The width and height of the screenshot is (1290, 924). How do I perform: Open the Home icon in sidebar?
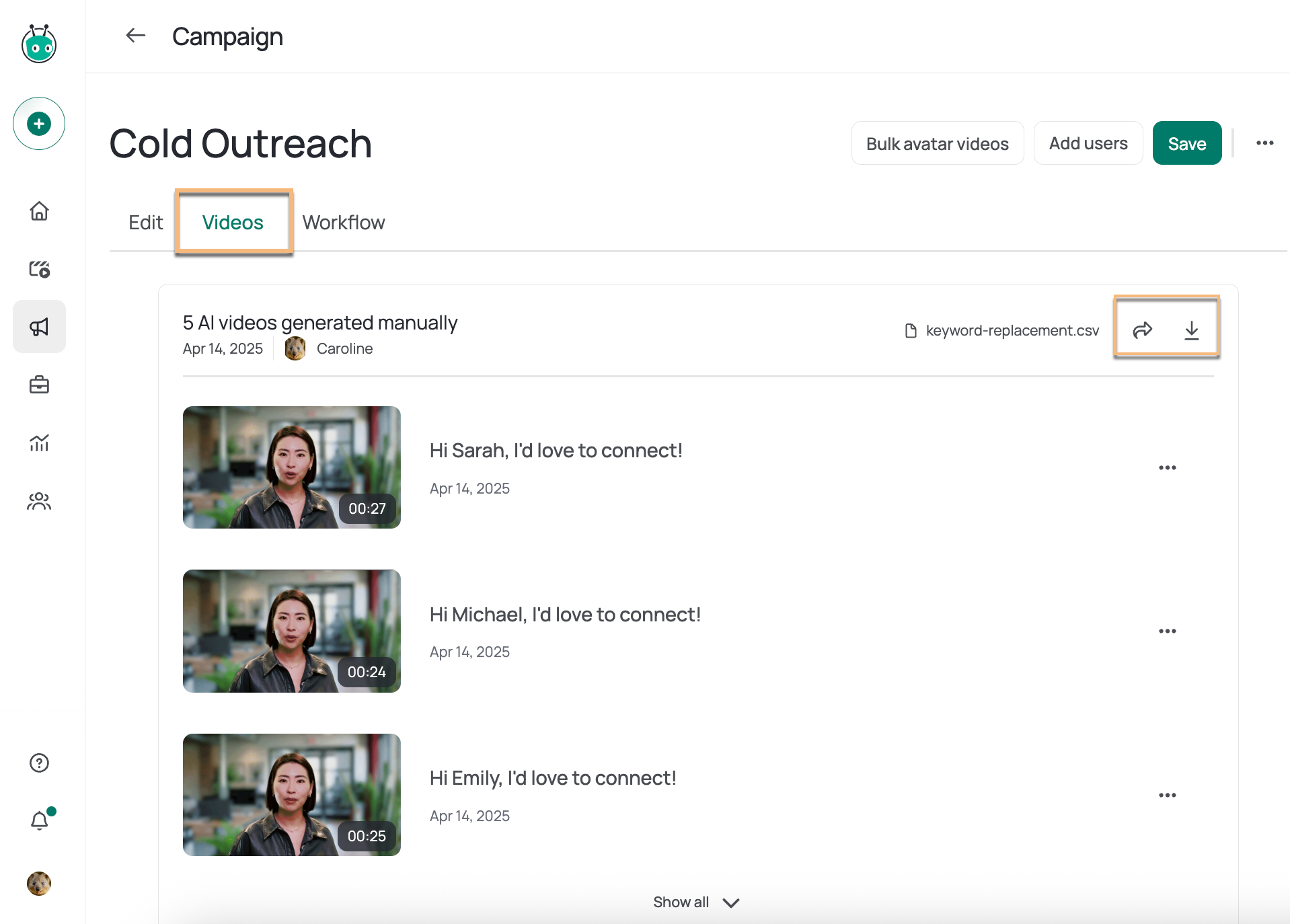tap(39, 210)
